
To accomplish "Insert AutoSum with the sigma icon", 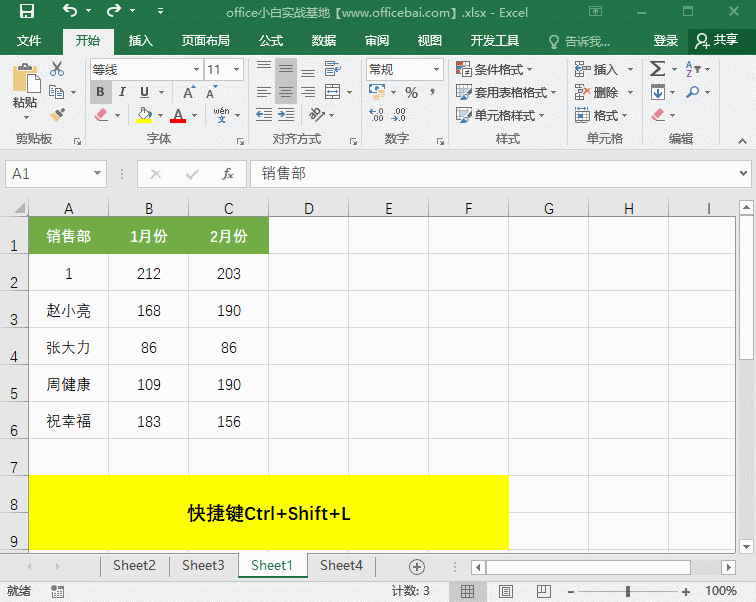I will [x=658, y=69].
